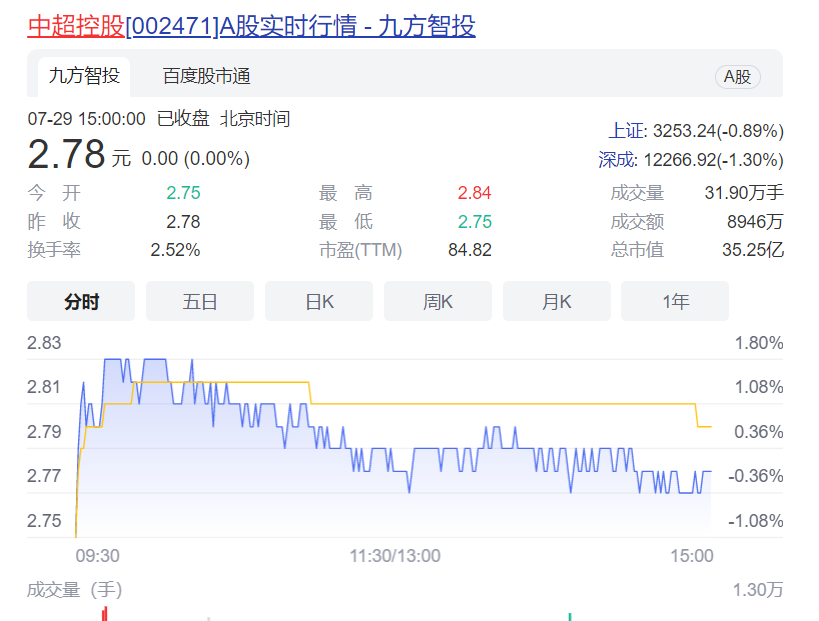
Task: Open the 上证 index link
Action: [627, 131]
